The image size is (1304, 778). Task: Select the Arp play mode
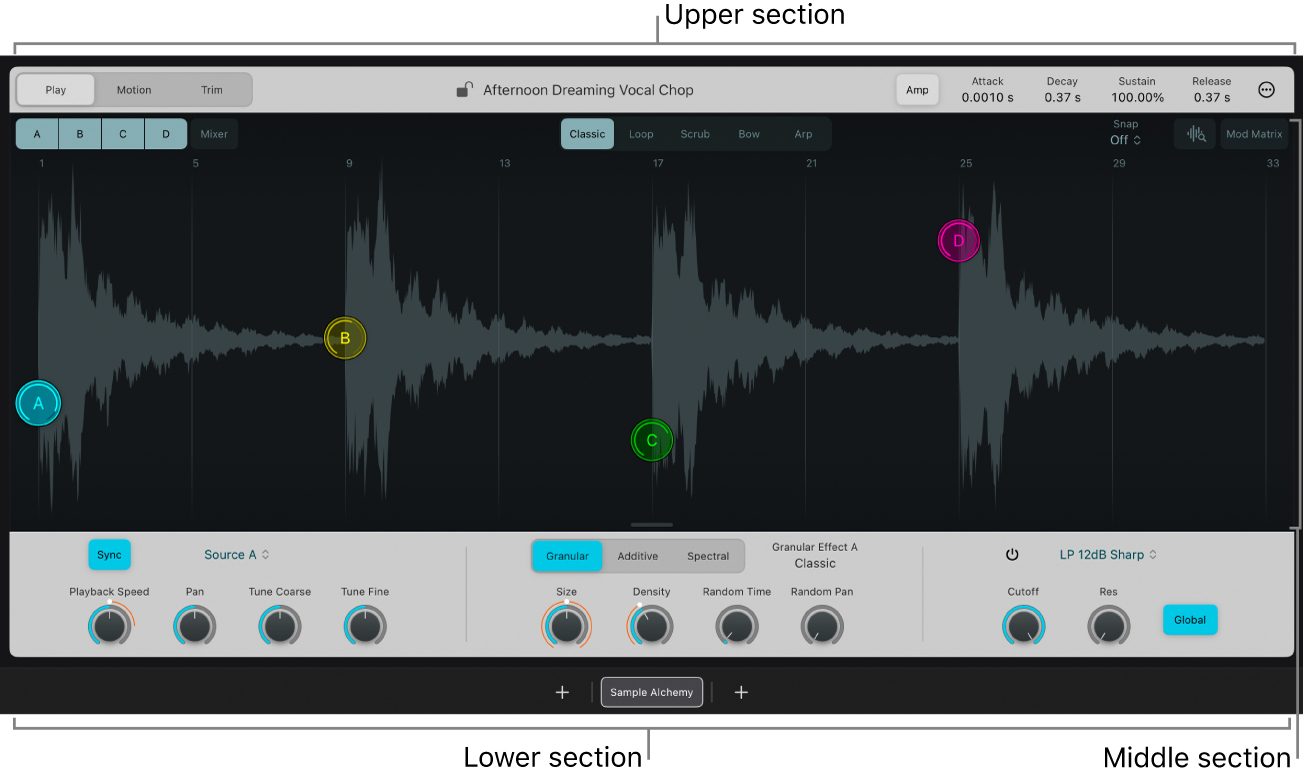tap(804, 133)
